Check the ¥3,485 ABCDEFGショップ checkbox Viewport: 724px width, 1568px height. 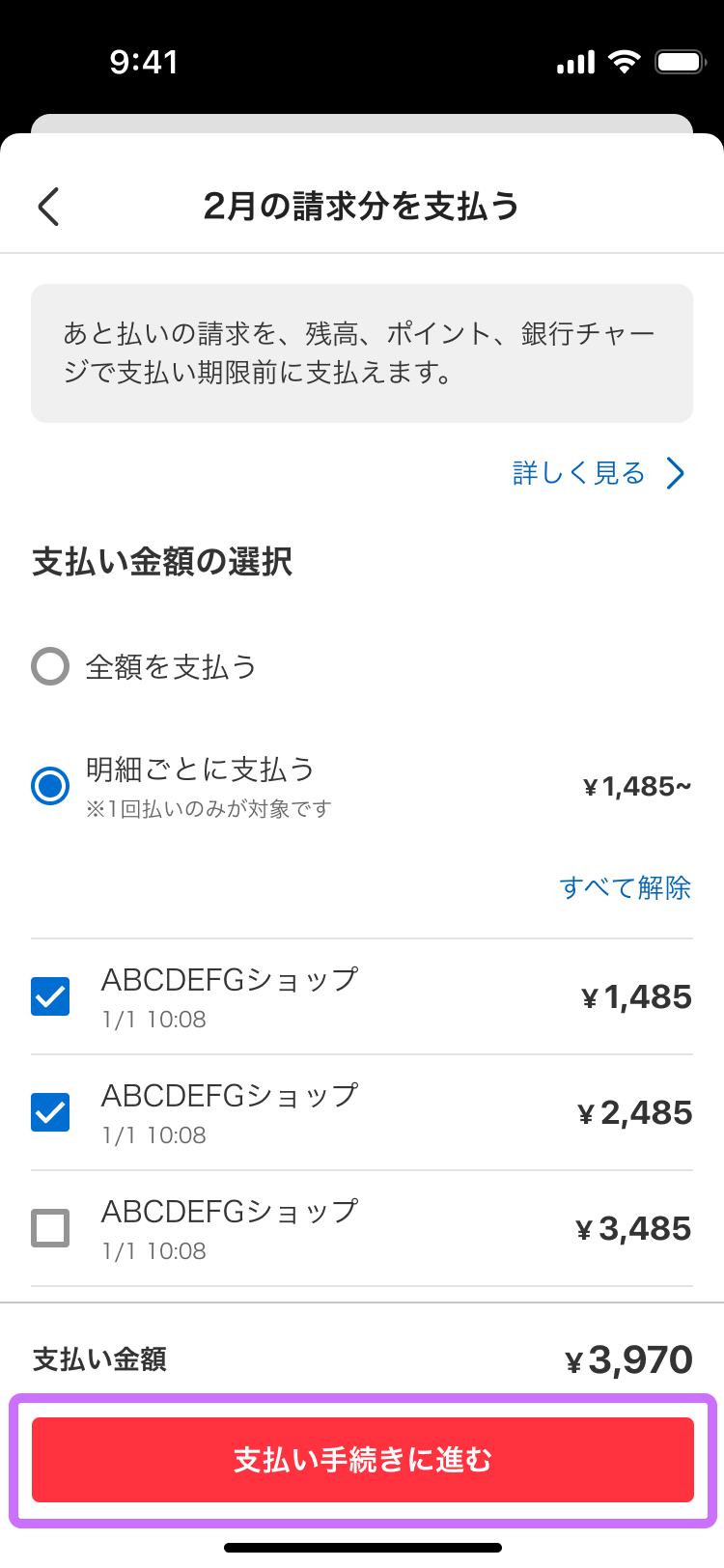point(50,1228)
